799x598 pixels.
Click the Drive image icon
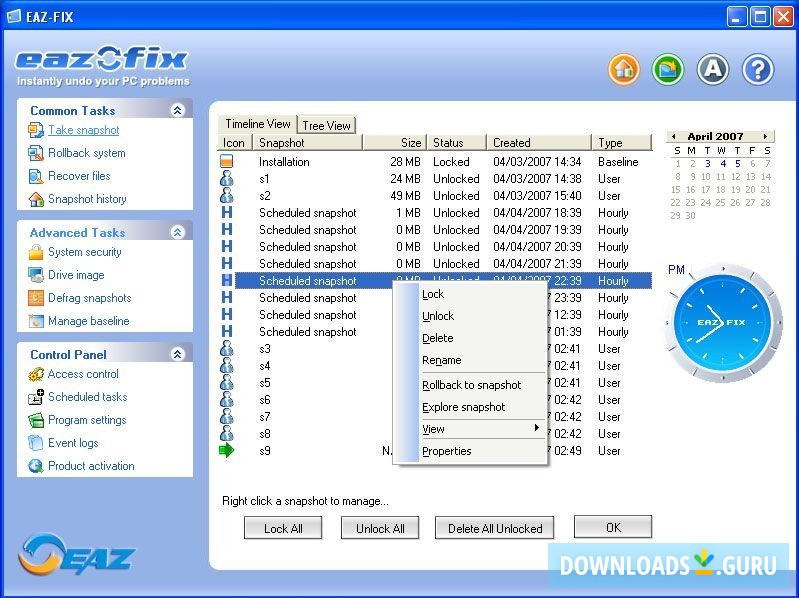[36, 275]
